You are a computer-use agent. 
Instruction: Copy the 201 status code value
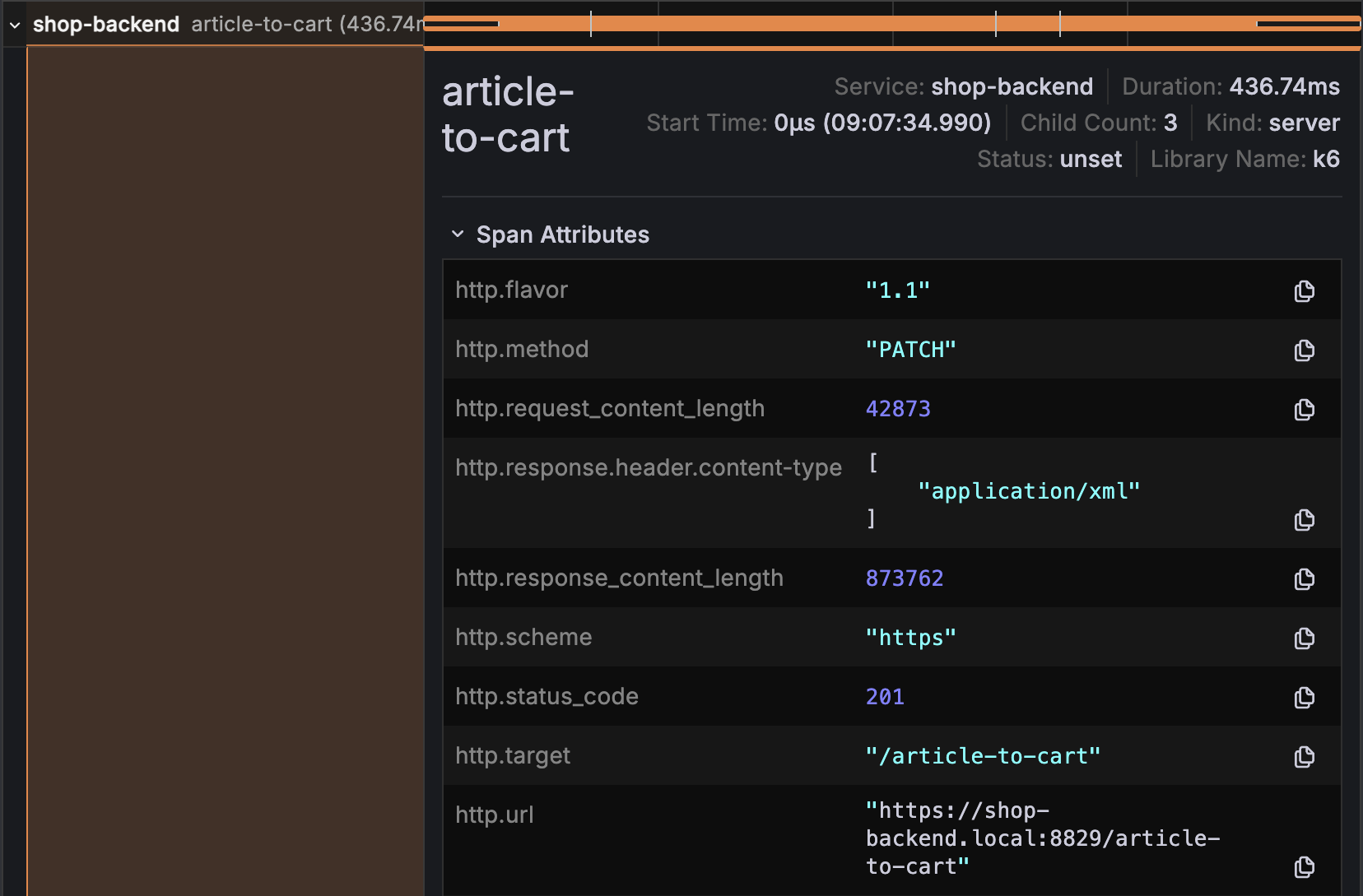(1305, 697)
